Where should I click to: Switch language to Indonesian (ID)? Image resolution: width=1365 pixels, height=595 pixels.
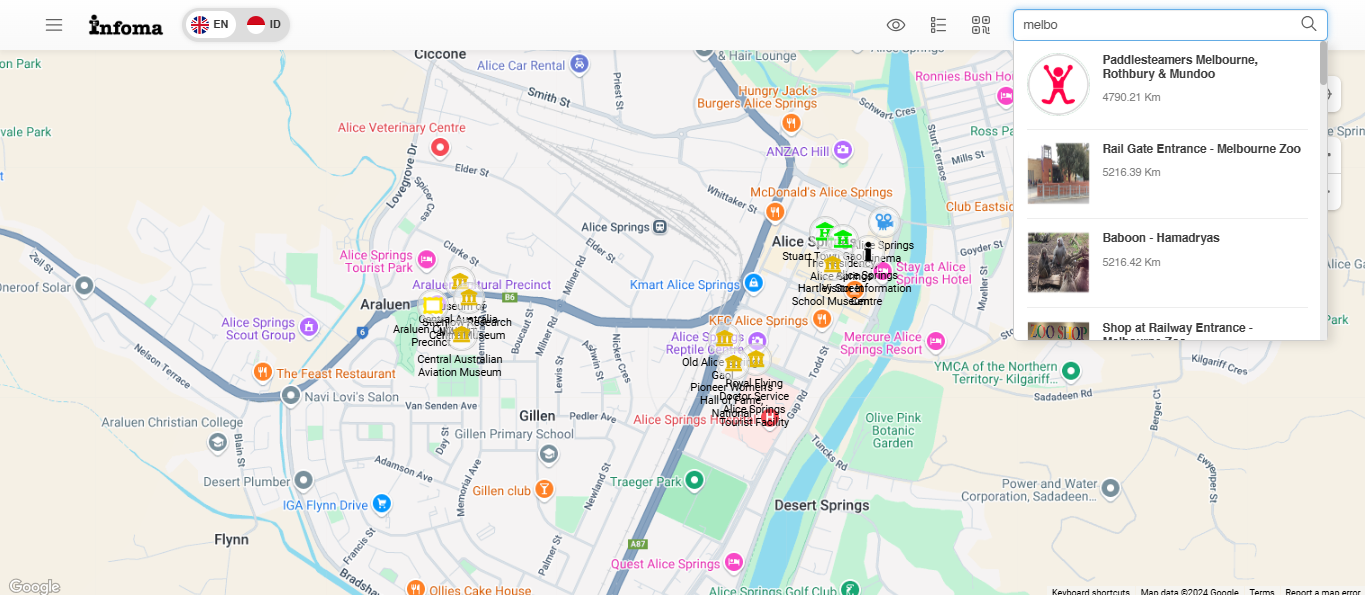coord(265,25)
